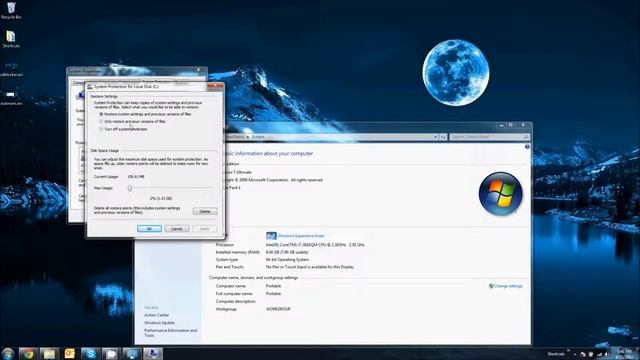Minimize the Control Panel System window
The image size is (640, 360).
click(x=502, y=125)
